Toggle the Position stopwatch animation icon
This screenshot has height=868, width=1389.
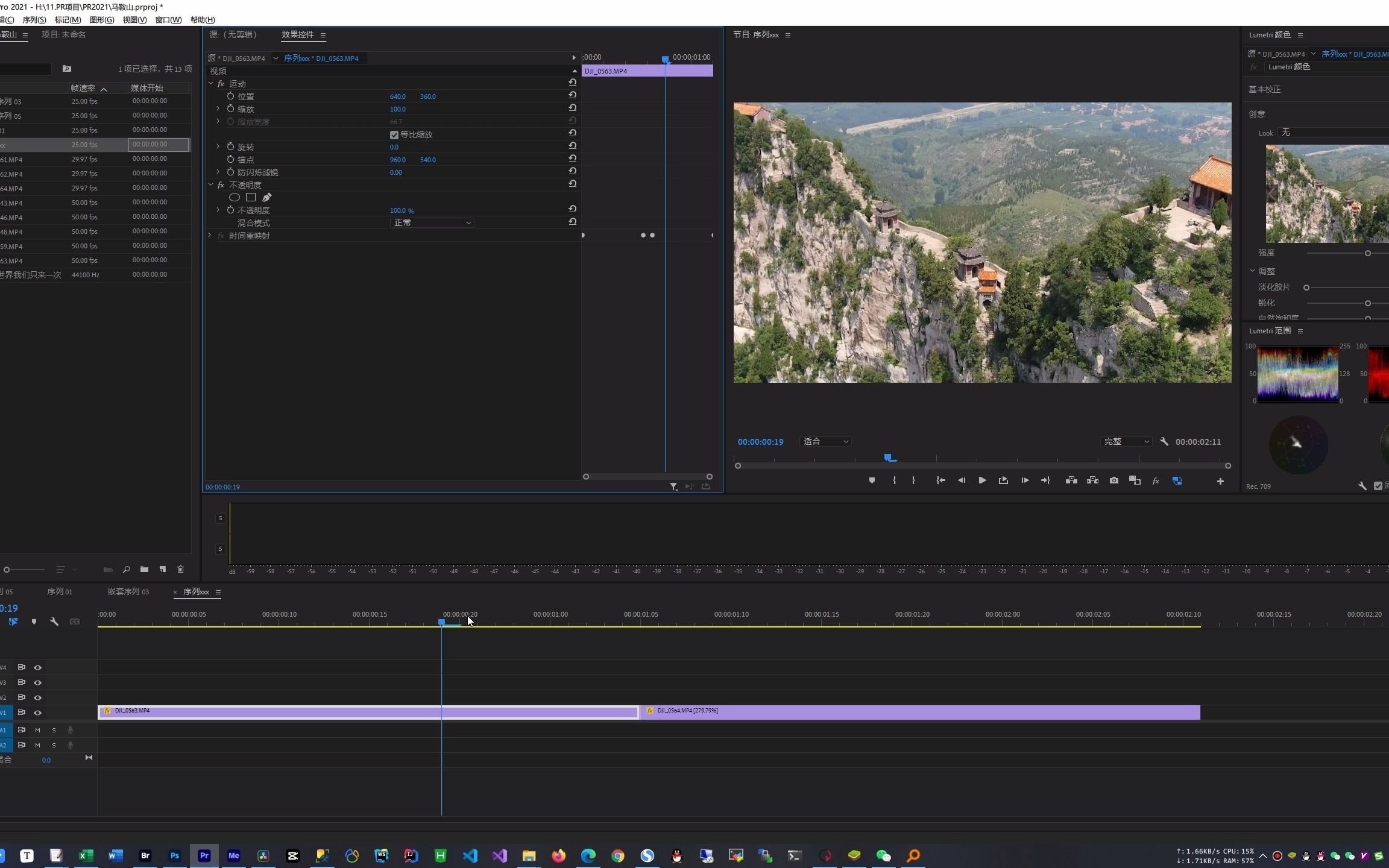tap(230, 96)
